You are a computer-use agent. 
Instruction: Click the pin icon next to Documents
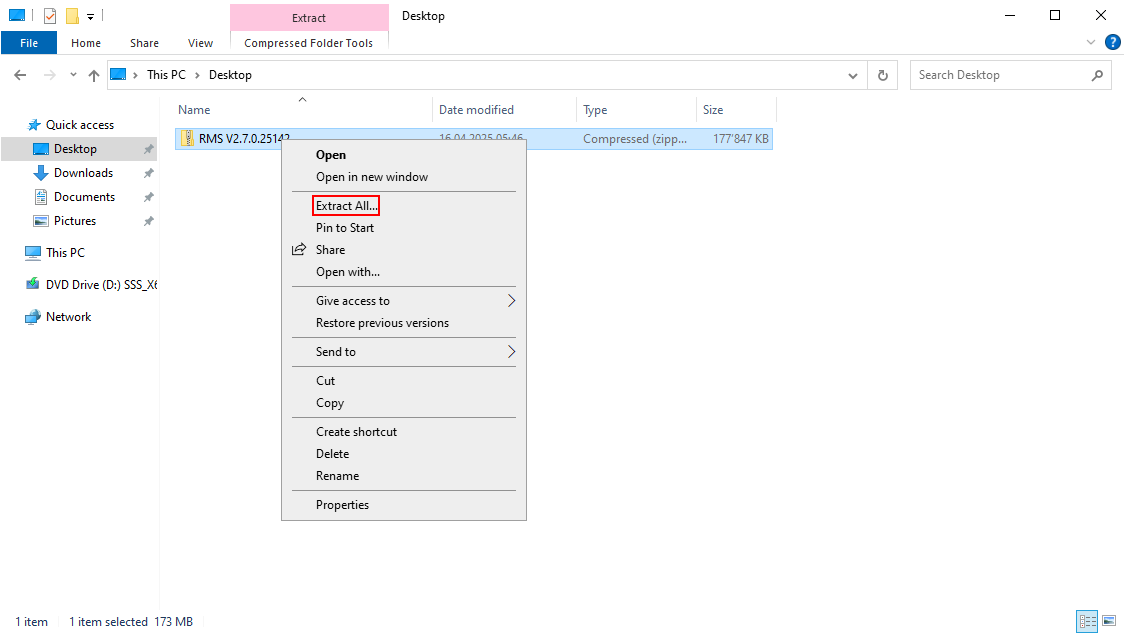click(149, 197)
